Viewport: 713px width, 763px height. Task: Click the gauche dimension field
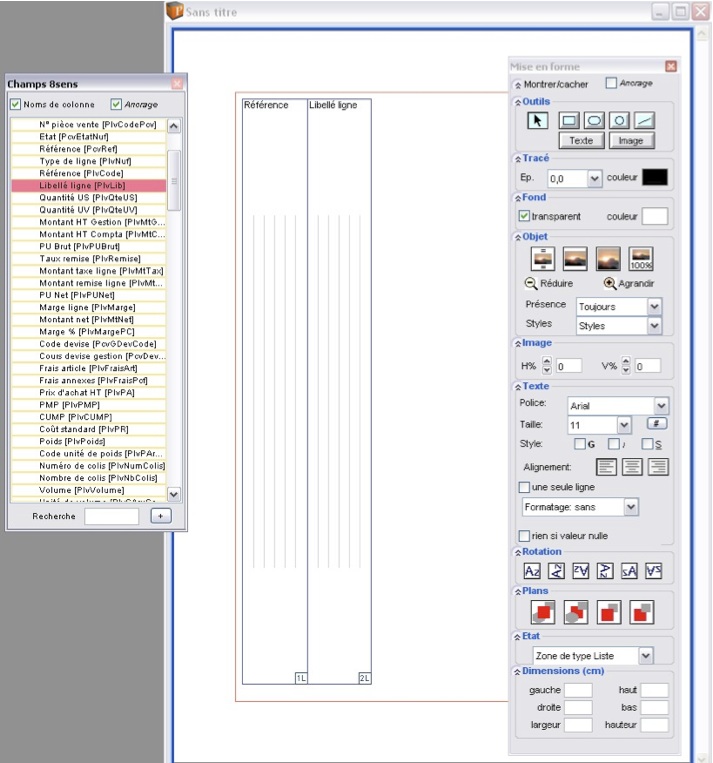(578, 690)
